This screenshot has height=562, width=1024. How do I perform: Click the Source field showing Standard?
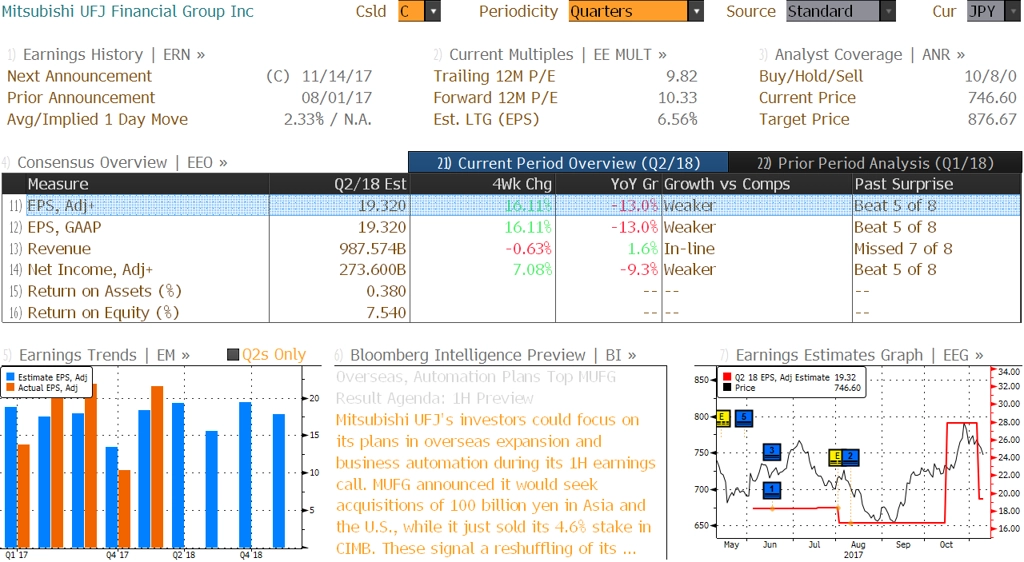833,11
